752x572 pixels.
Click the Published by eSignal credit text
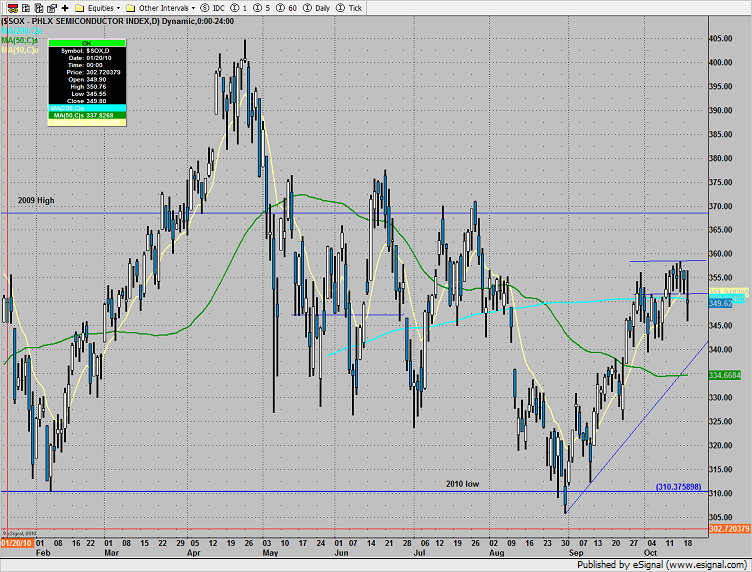tap(661, 565)
